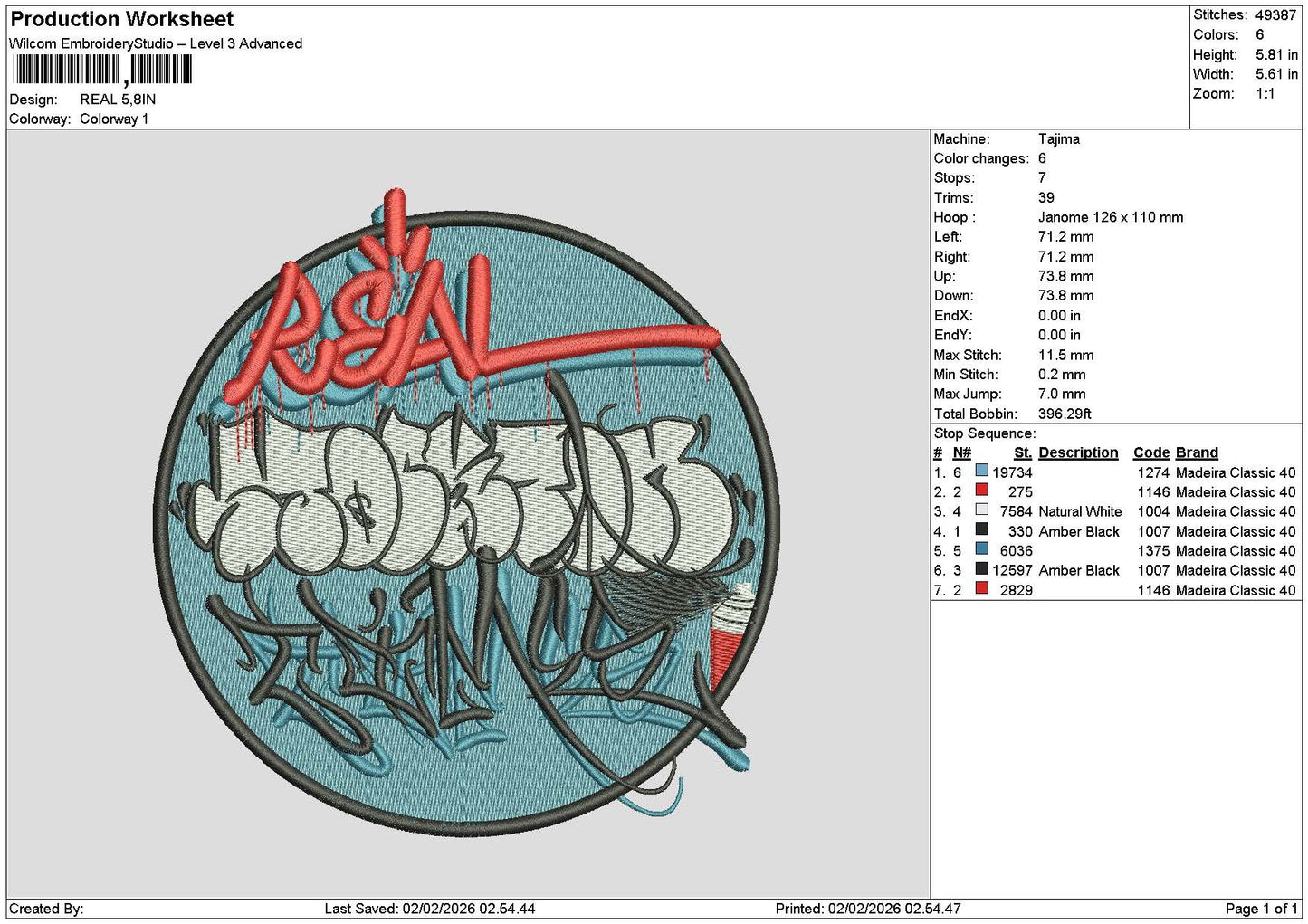Image resolution: width=1308 pixels, height=924 pixels.
Task: Select the "EndX:" label
Action: coord(953,316)
